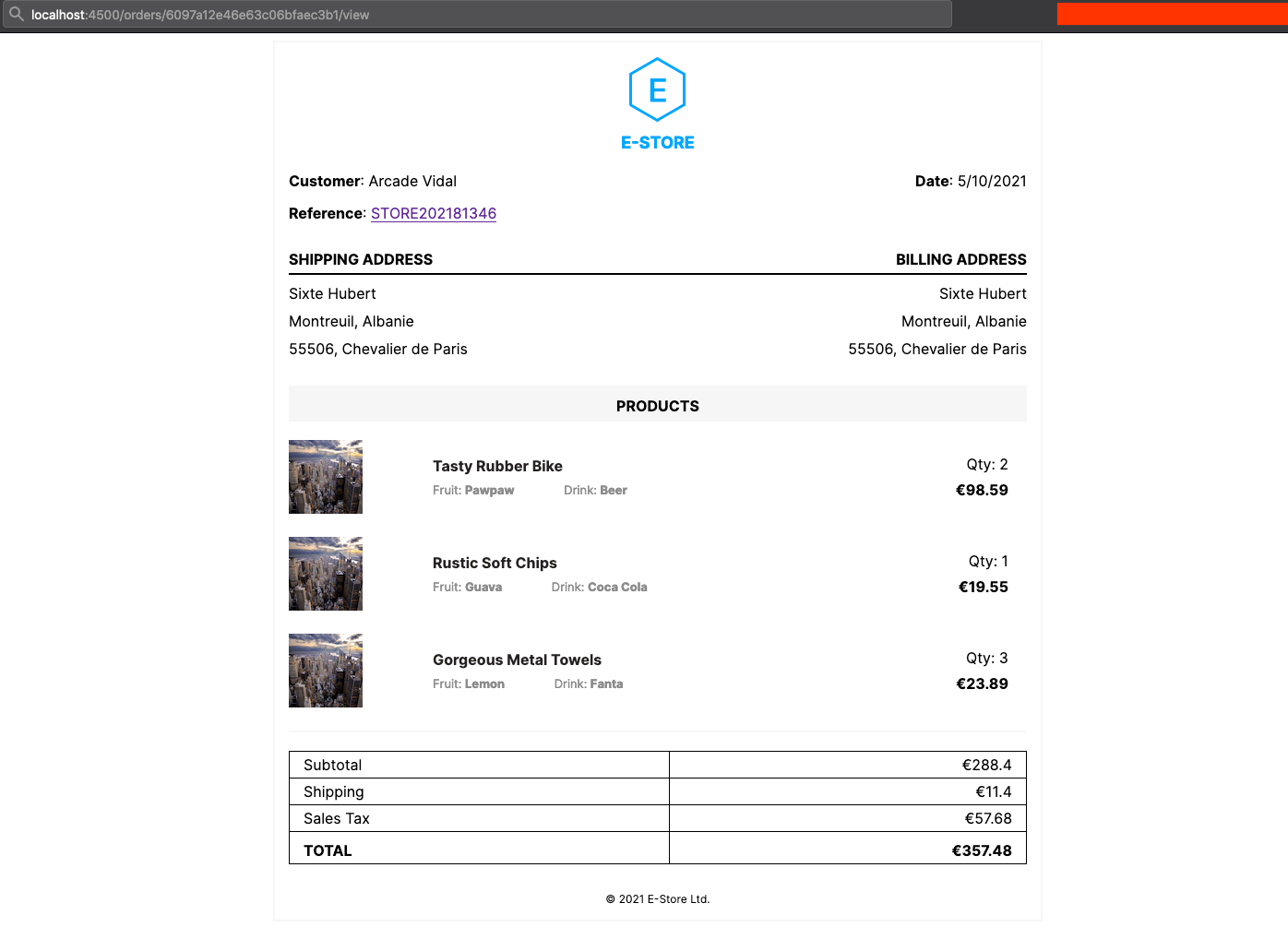Click the Qty: 3 label
Image resolution: width=1288 pixels, height=939 pixels.
987,658
